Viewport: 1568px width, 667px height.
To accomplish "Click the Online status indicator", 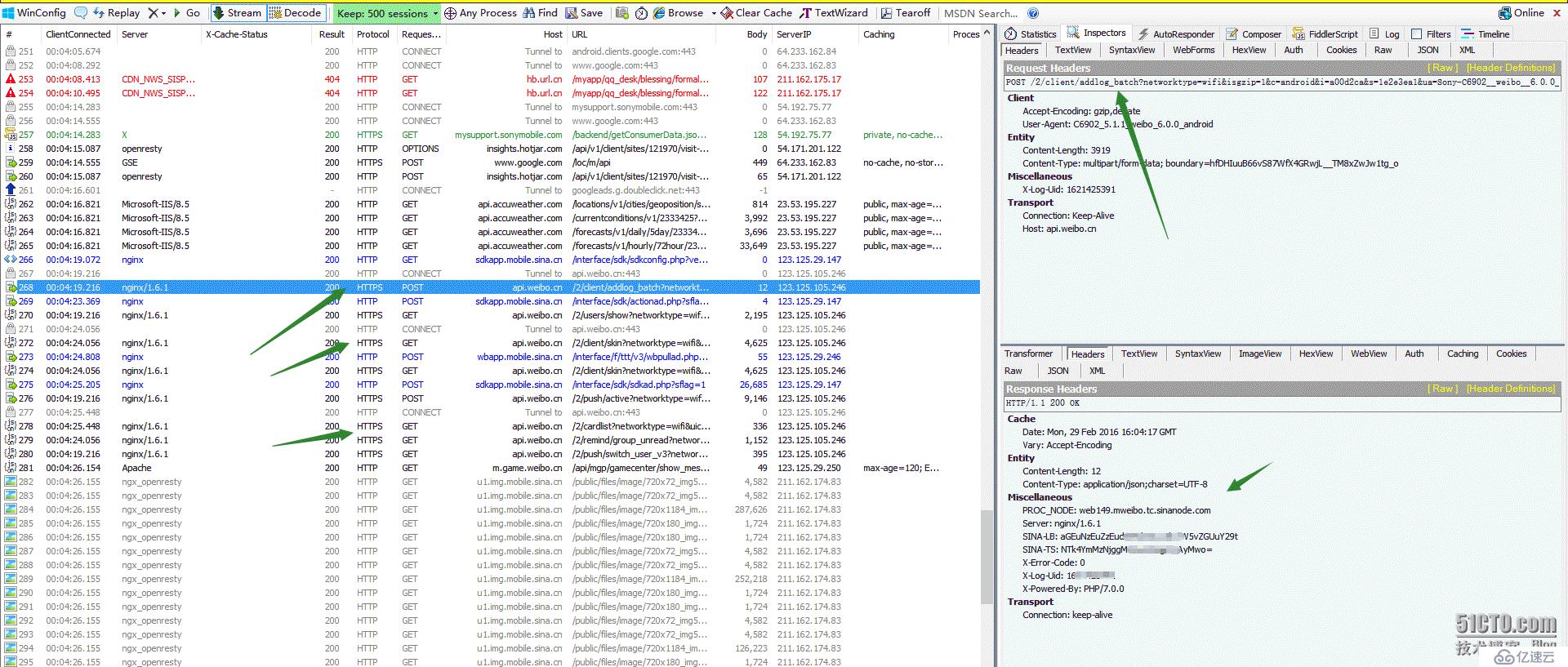I will (x=1521, y=13).
